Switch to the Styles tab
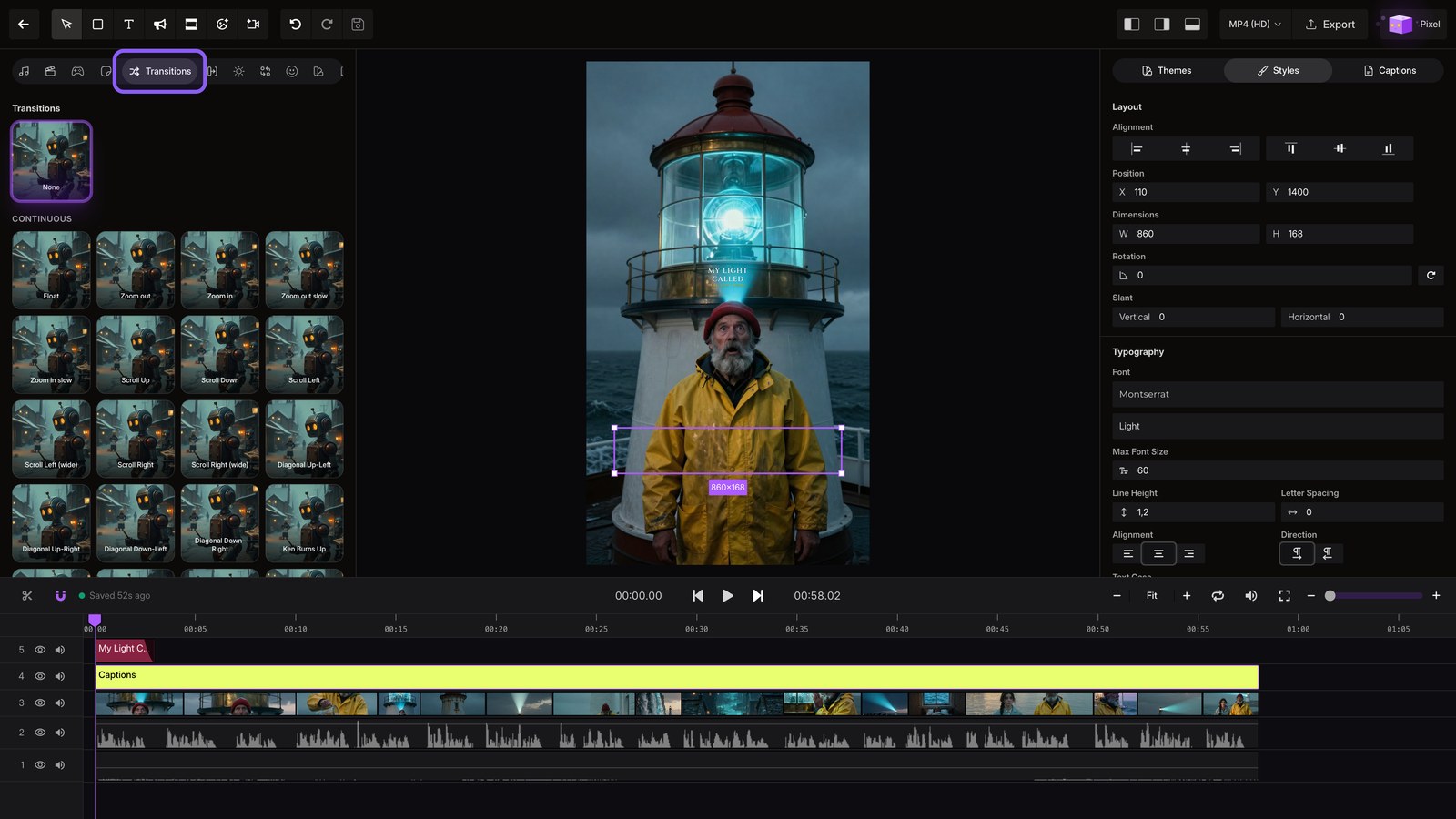The image size is (1456, 819). [x=1278, y=70]
